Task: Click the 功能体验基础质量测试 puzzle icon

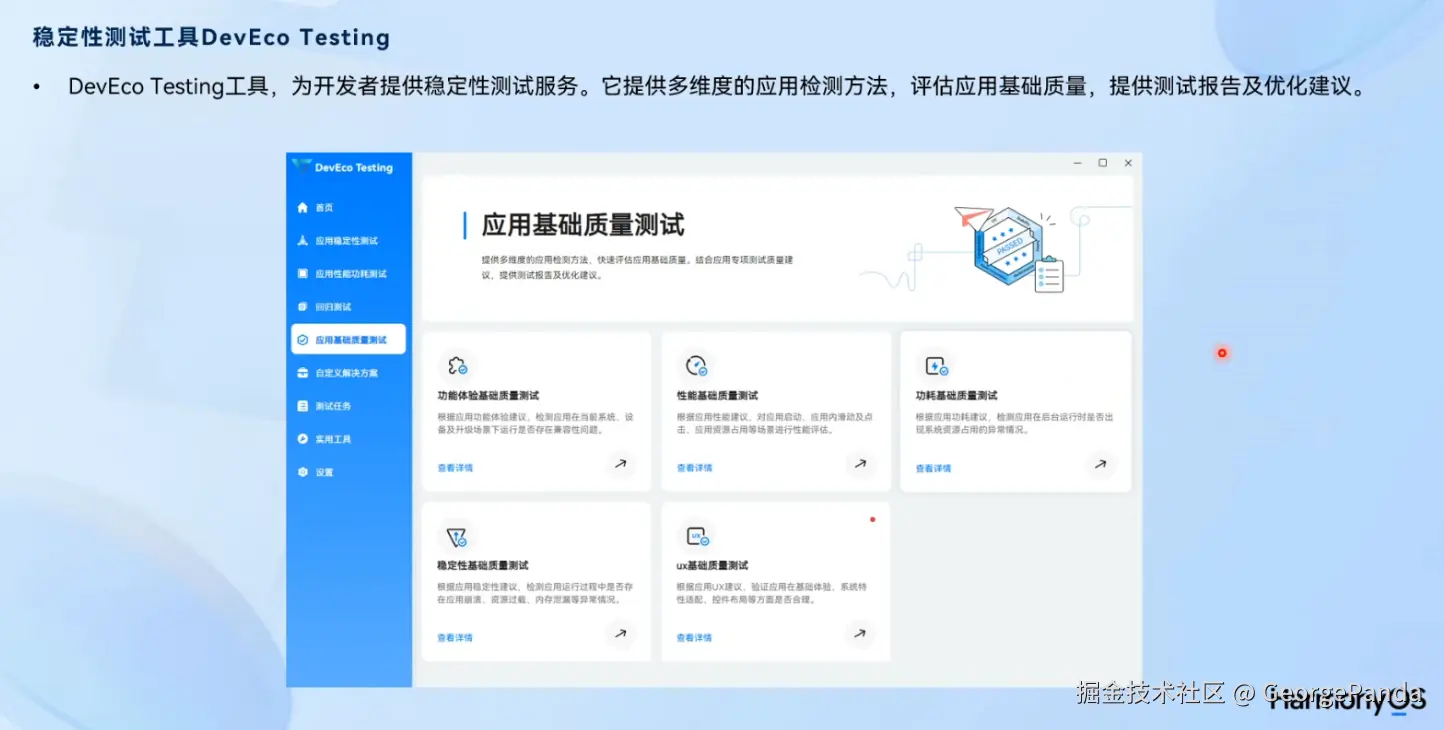Action: point(458,364)
